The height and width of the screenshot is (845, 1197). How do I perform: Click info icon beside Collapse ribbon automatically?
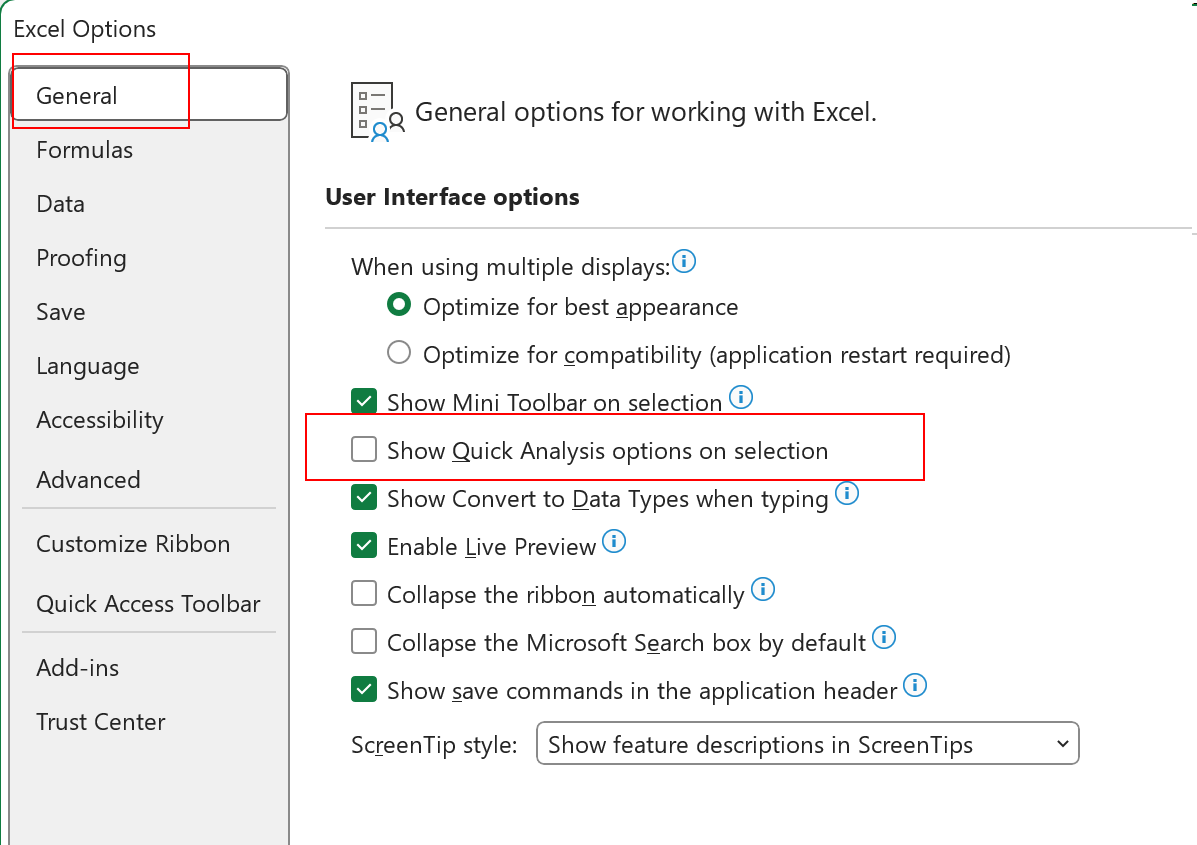[x=763, y=590]
